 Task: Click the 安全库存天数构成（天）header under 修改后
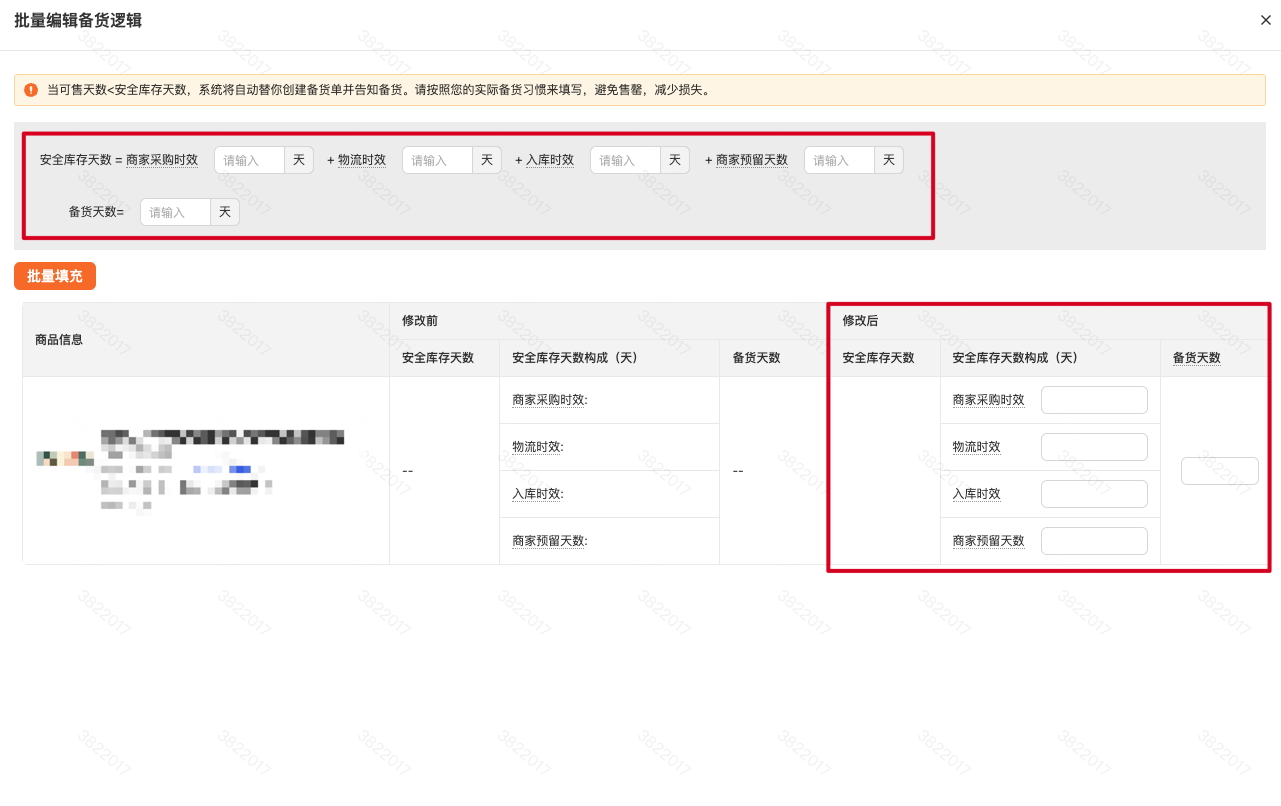pos(1013,357)
